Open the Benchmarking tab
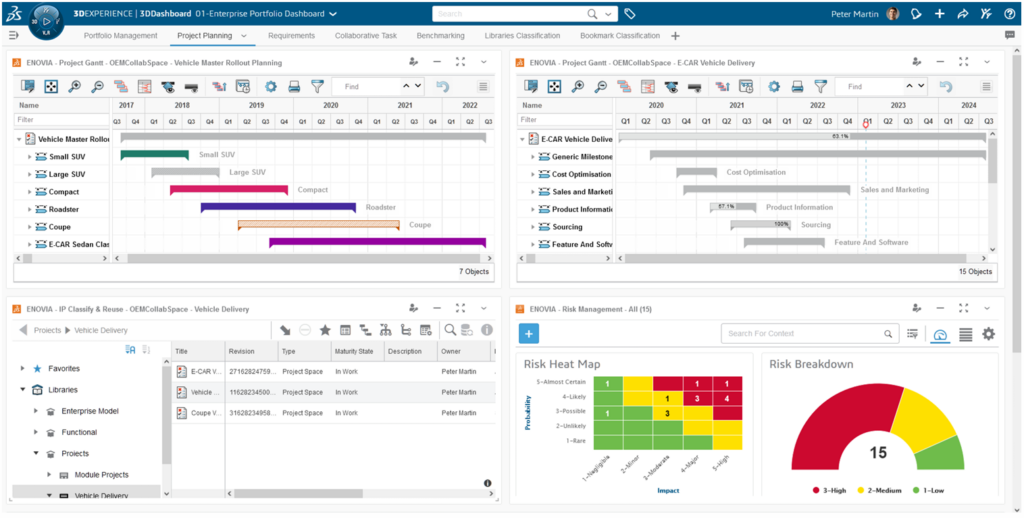 (440, 36)
